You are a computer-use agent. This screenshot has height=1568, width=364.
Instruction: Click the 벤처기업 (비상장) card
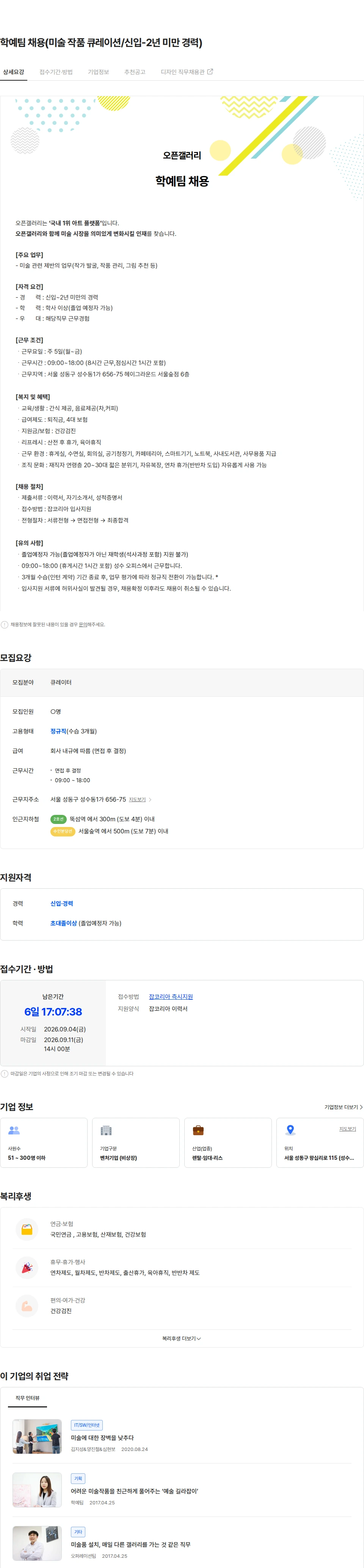(136, 1142)
